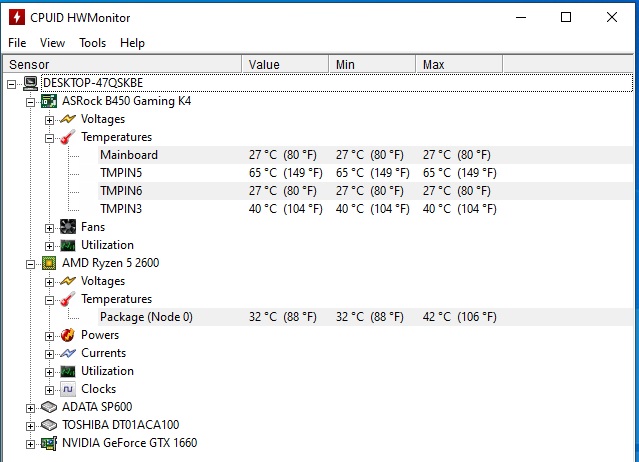Image resolution: width=639 pixels, height=462 pixels.
Task: Click the ASRock B450 motherboard icon
Action: (49, 101)
